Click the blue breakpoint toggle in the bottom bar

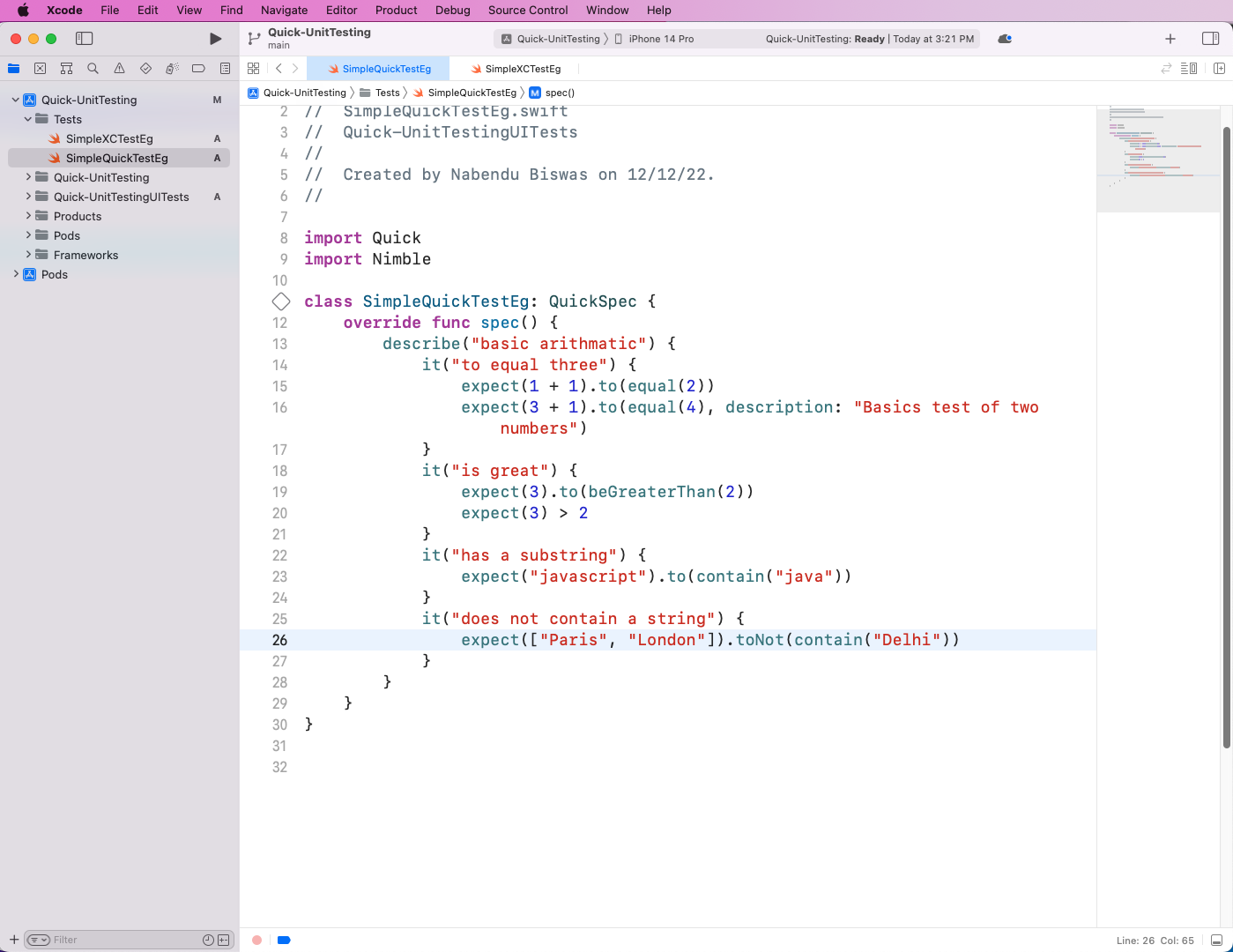(284, 941)
